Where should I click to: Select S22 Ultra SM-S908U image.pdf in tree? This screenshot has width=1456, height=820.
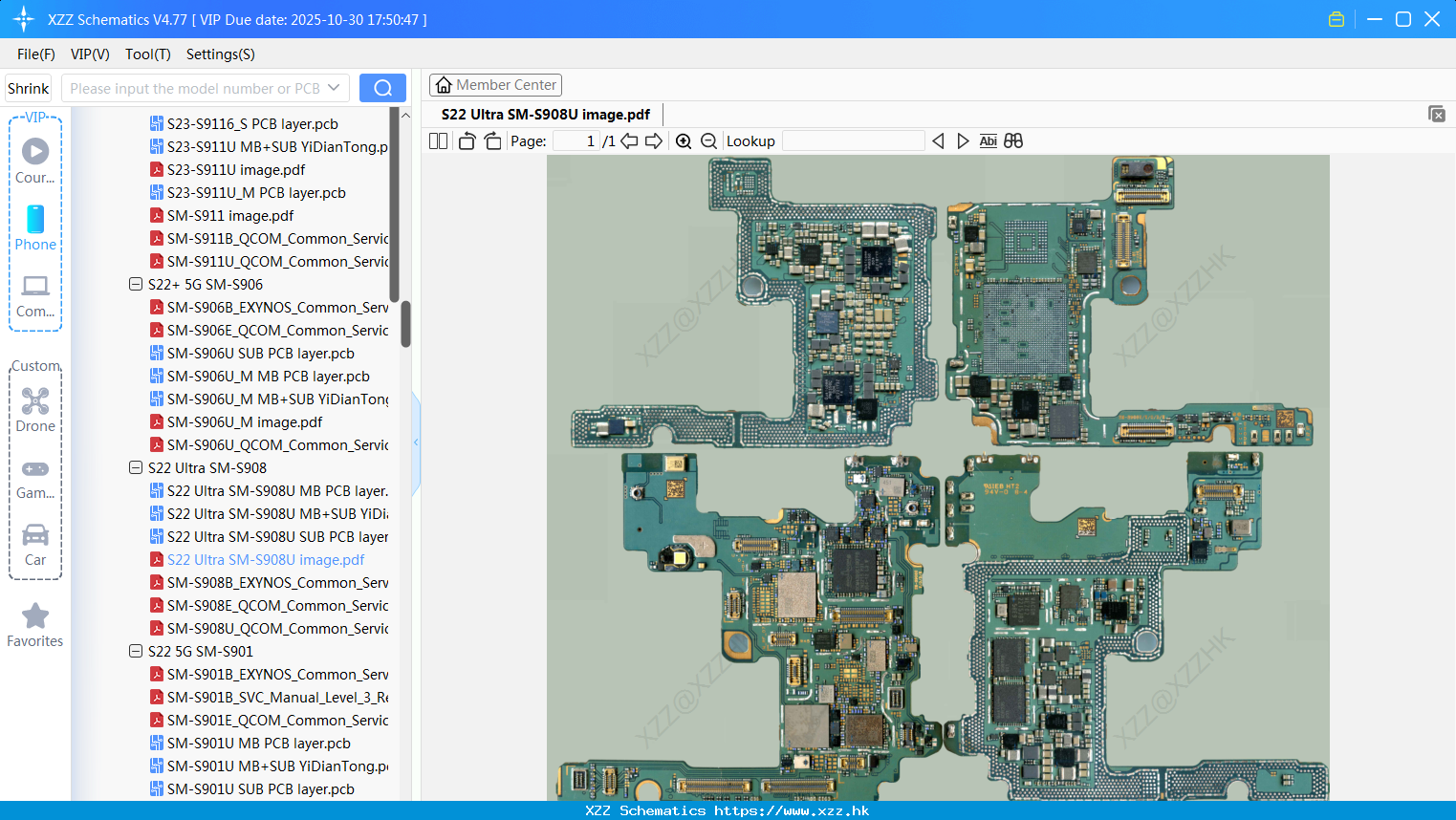[x=257, y=559]
